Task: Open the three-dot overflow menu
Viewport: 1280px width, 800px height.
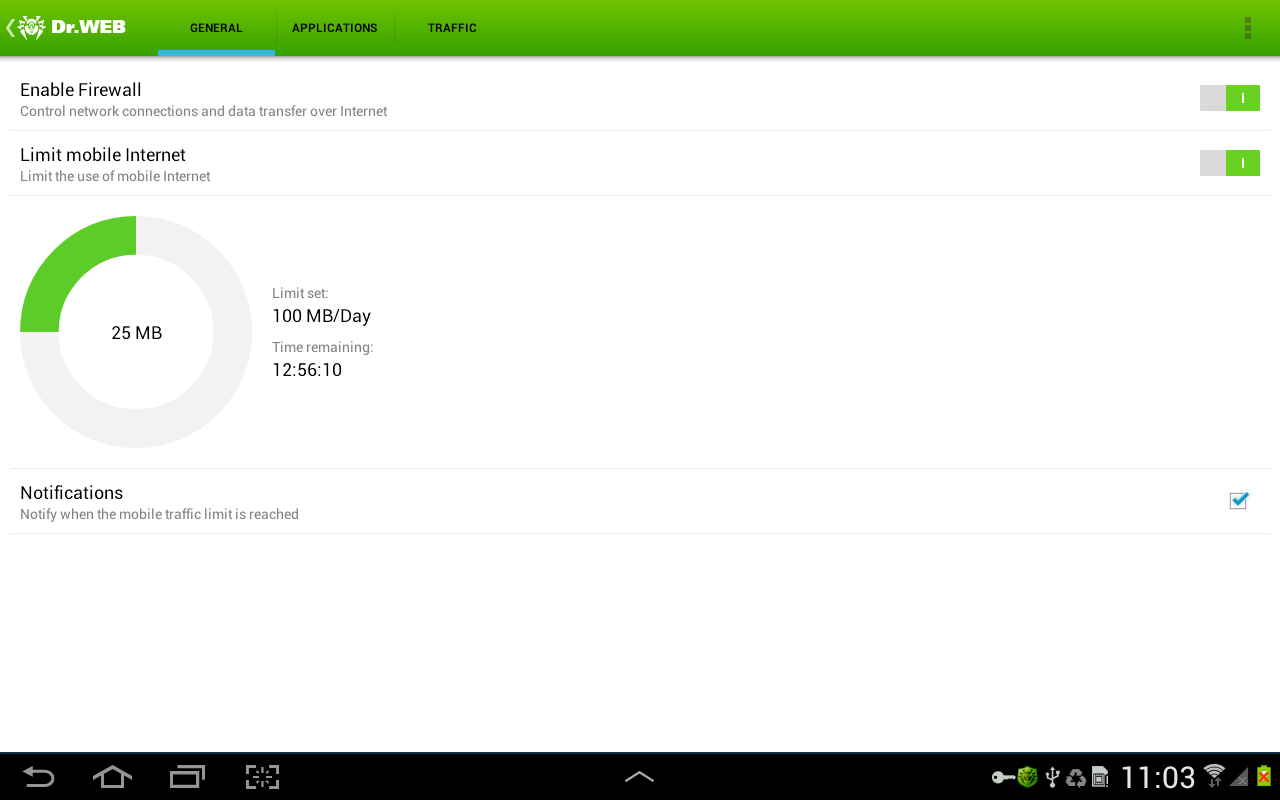Action: [x=1247, y=28]
